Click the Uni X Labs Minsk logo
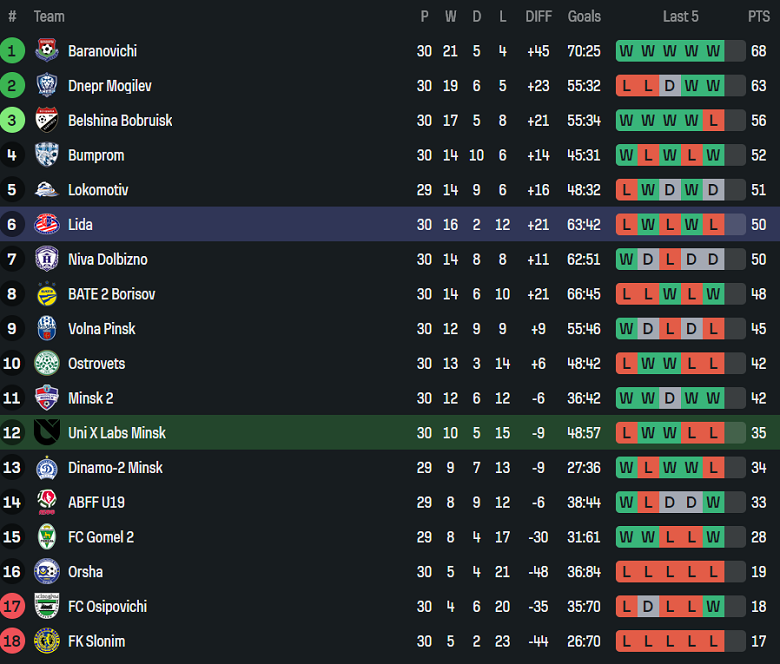 click(47, 433)
